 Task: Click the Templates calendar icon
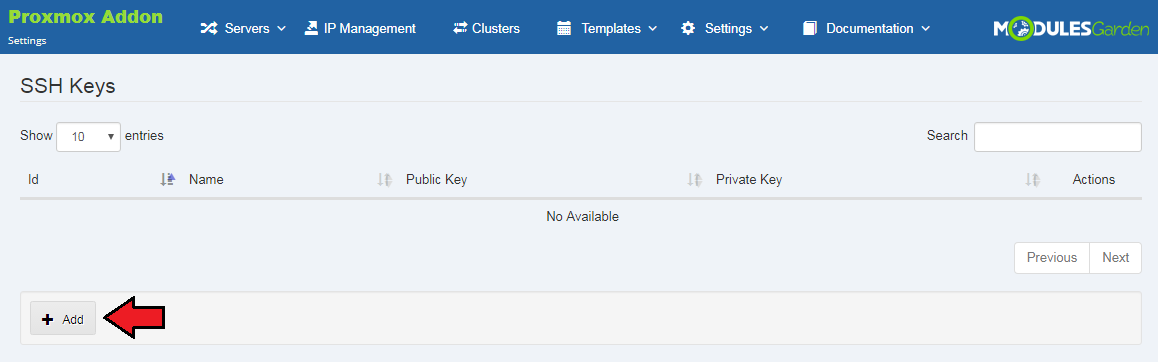[564, 29]
